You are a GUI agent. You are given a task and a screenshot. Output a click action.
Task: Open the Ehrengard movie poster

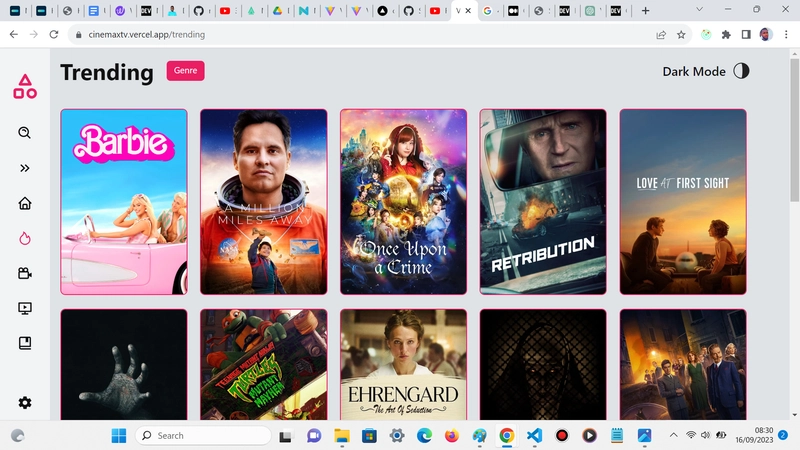click(x=404, y=364)
